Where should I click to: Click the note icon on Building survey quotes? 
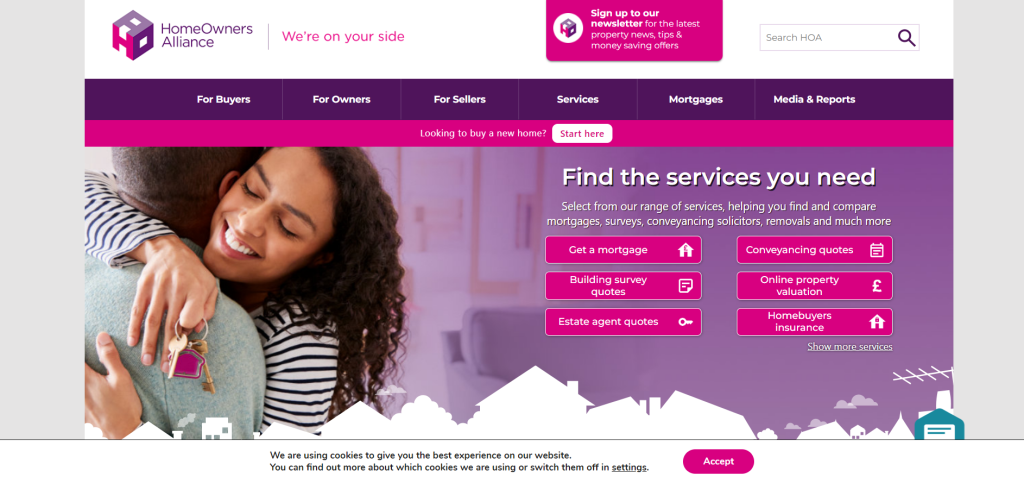click(x=685, y=286)
